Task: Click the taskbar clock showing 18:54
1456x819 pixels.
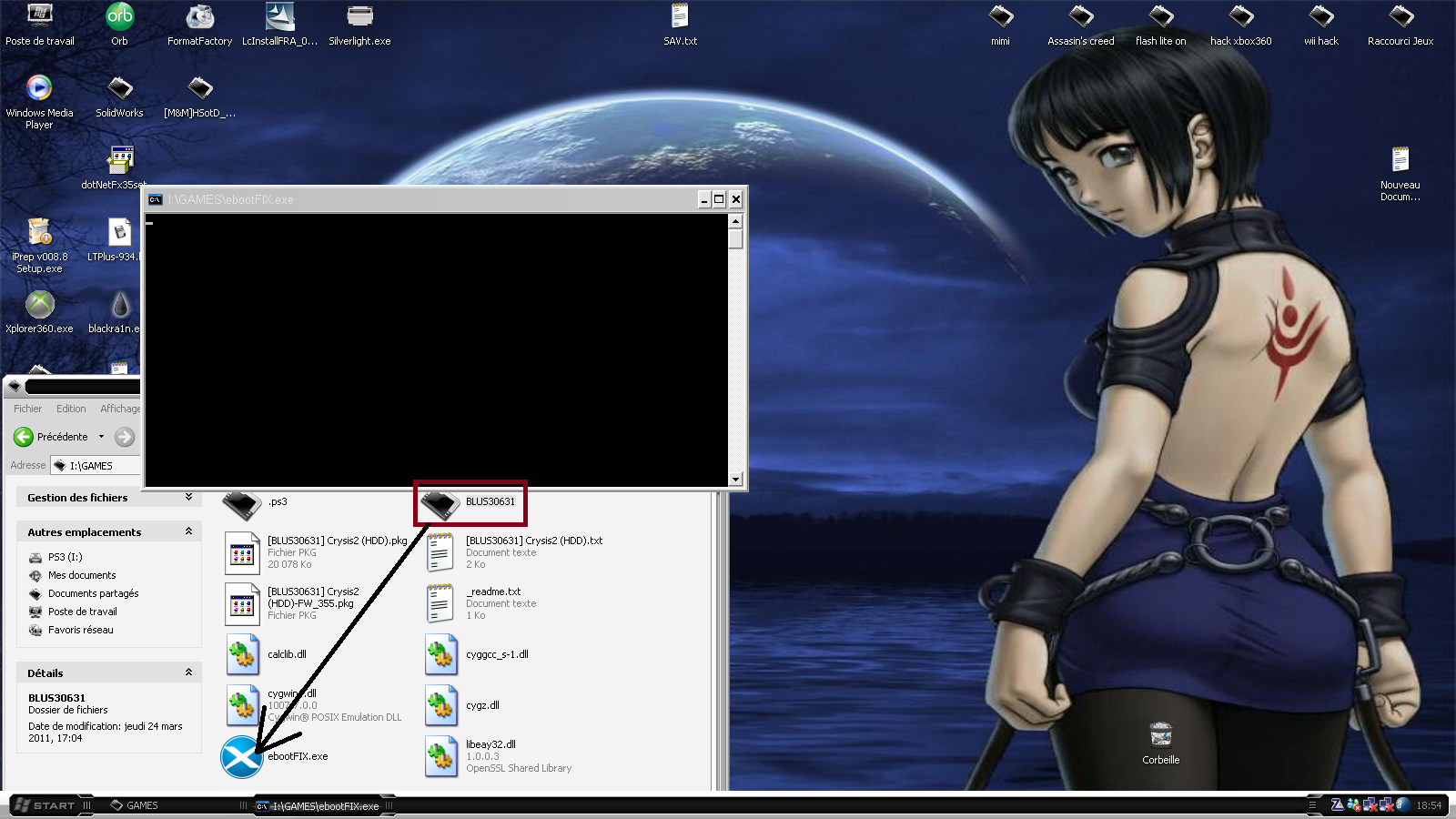Action: tap(1429, 805)
